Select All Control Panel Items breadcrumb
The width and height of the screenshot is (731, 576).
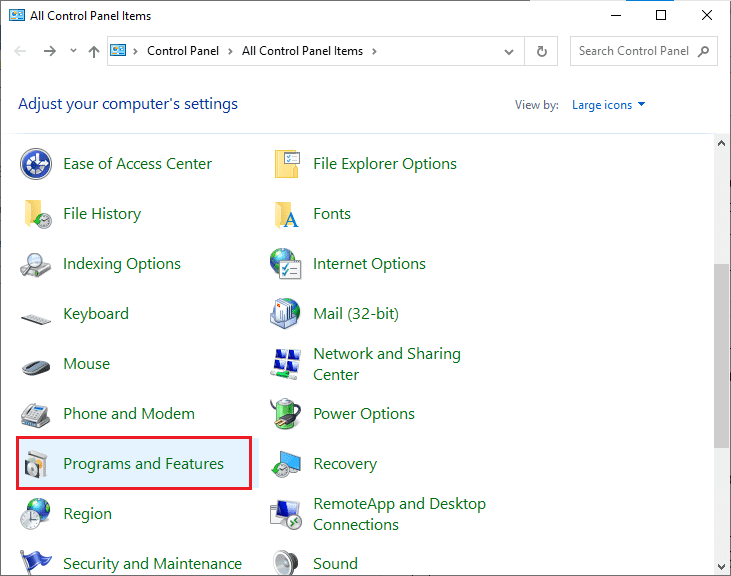click(302, 51)
